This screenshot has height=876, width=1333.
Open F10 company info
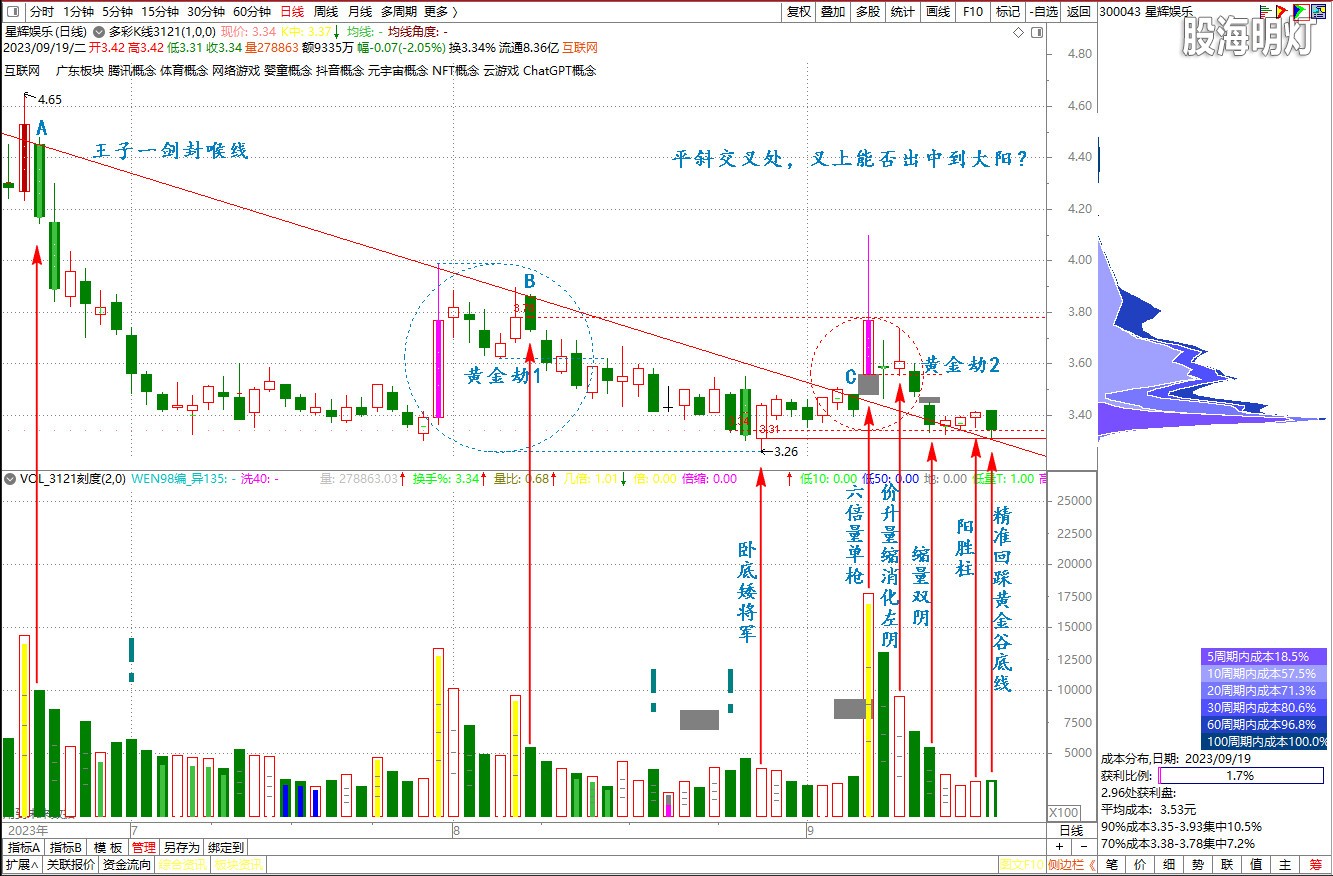(972, 12)
